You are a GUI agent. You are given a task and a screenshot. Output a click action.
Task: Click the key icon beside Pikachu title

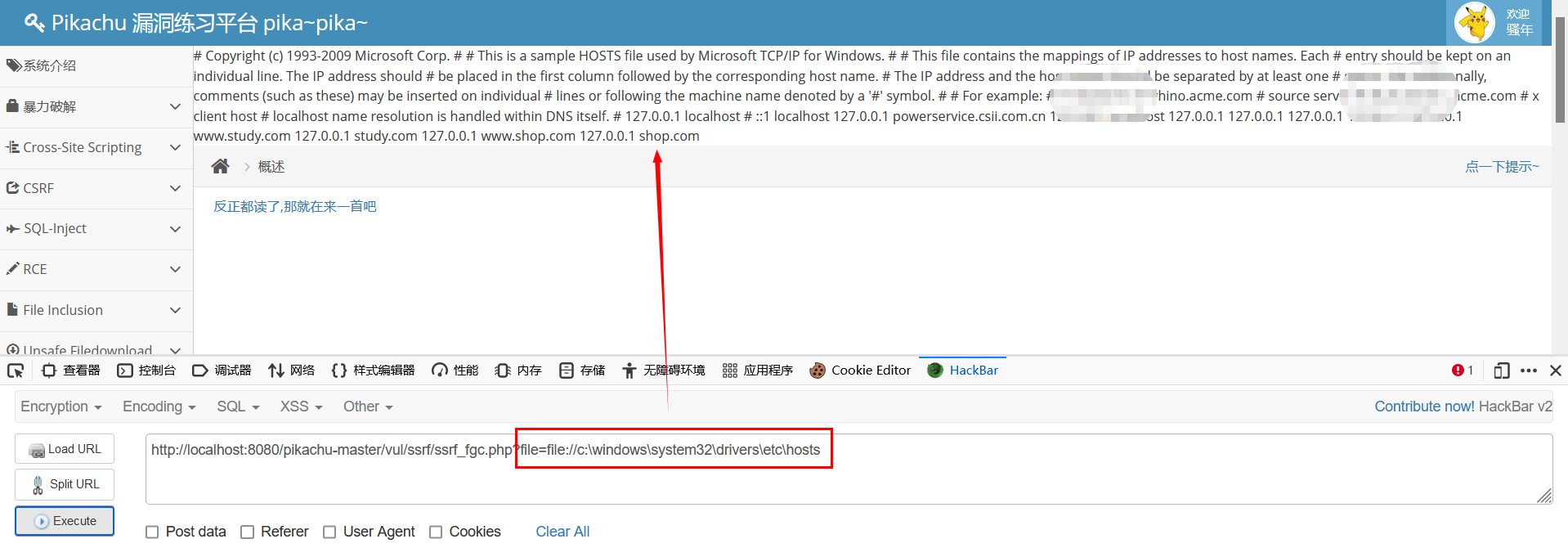pyautogui.click(x=34, y=23)
